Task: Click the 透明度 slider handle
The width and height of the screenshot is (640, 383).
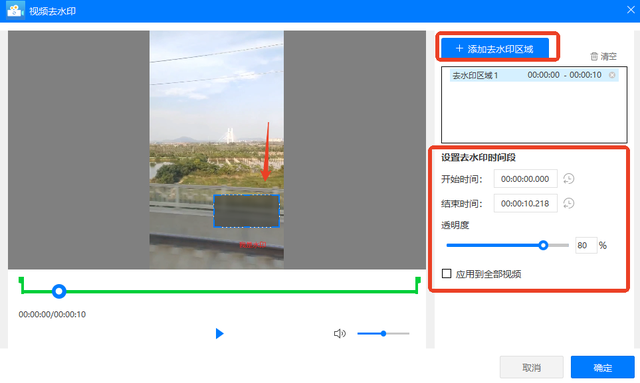Action: click(x=543, y=245)
